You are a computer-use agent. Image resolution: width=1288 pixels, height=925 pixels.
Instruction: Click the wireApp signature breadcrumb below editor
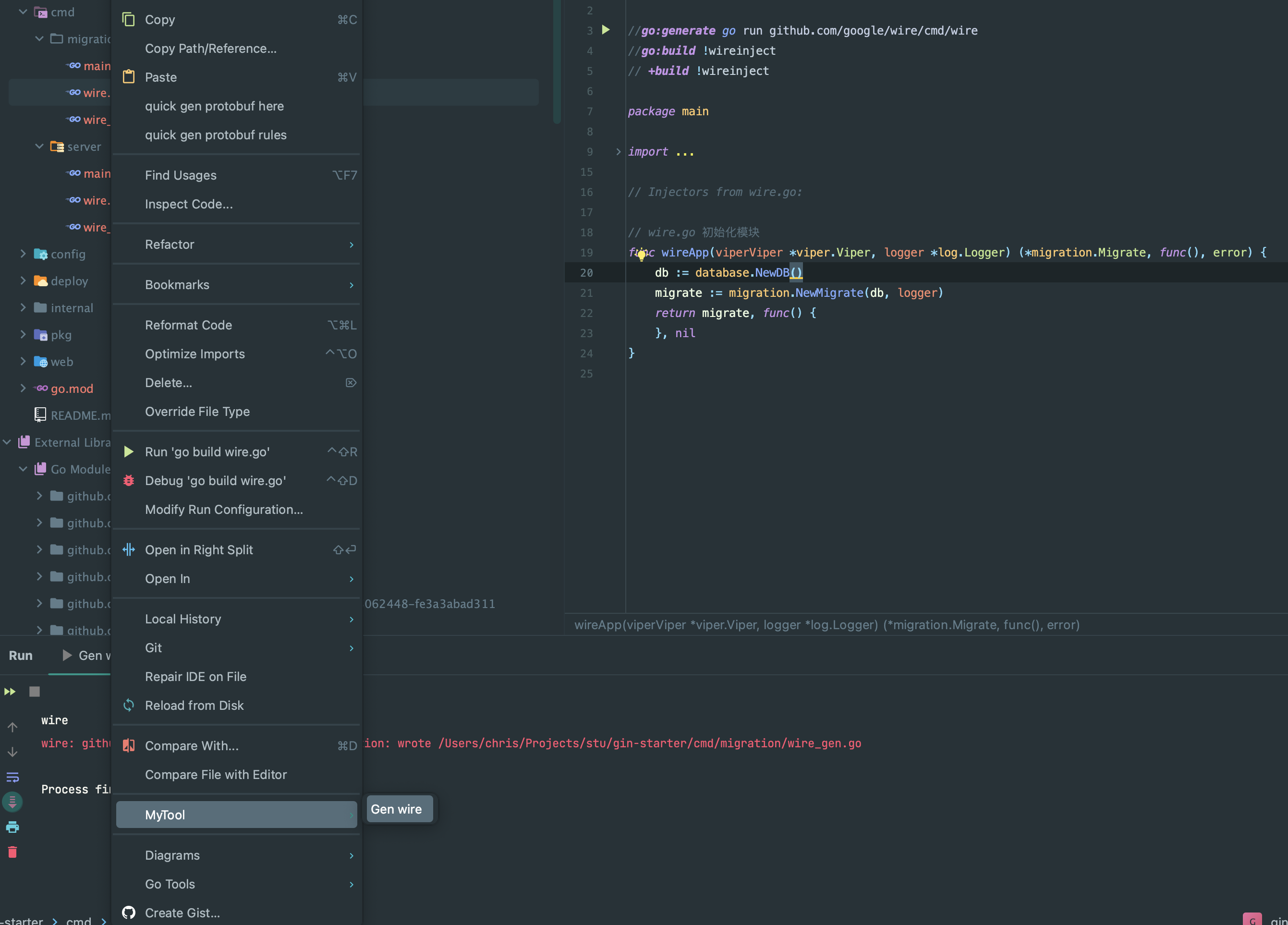(827, 625)
